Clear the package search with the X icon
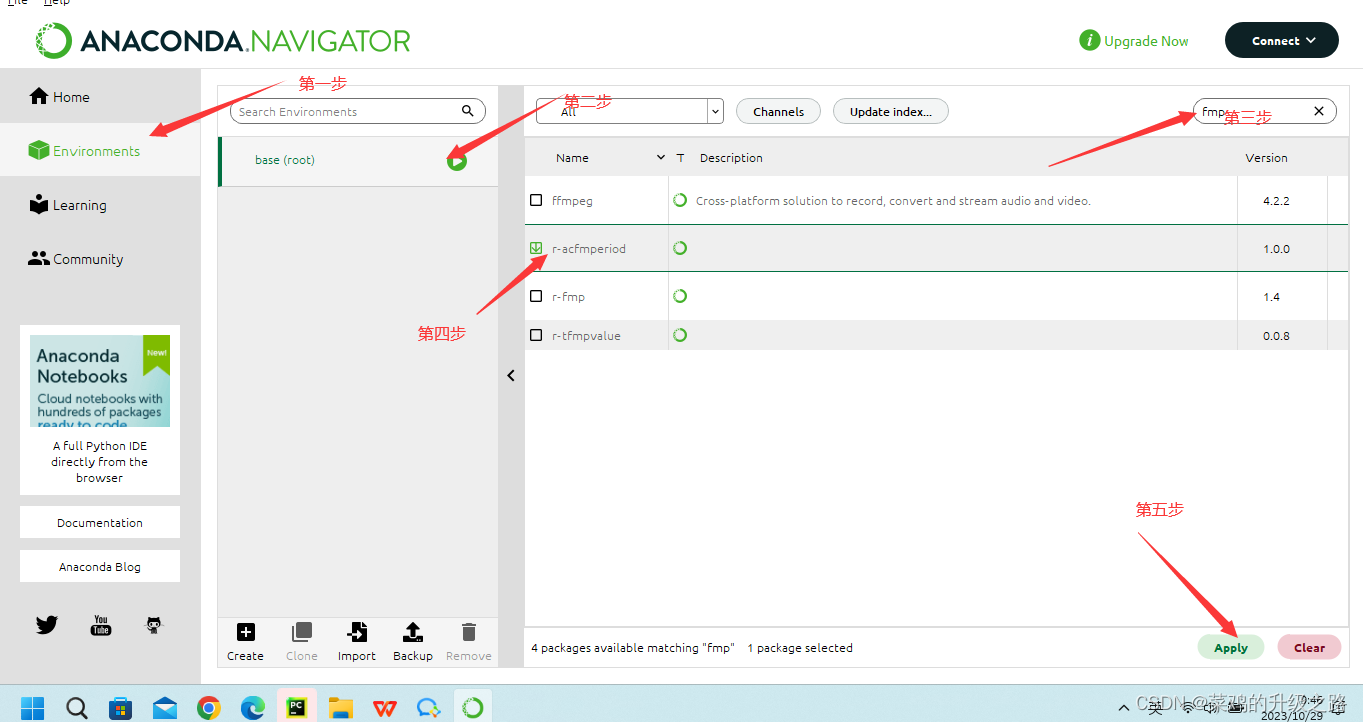 click(x=1318, y=111)
